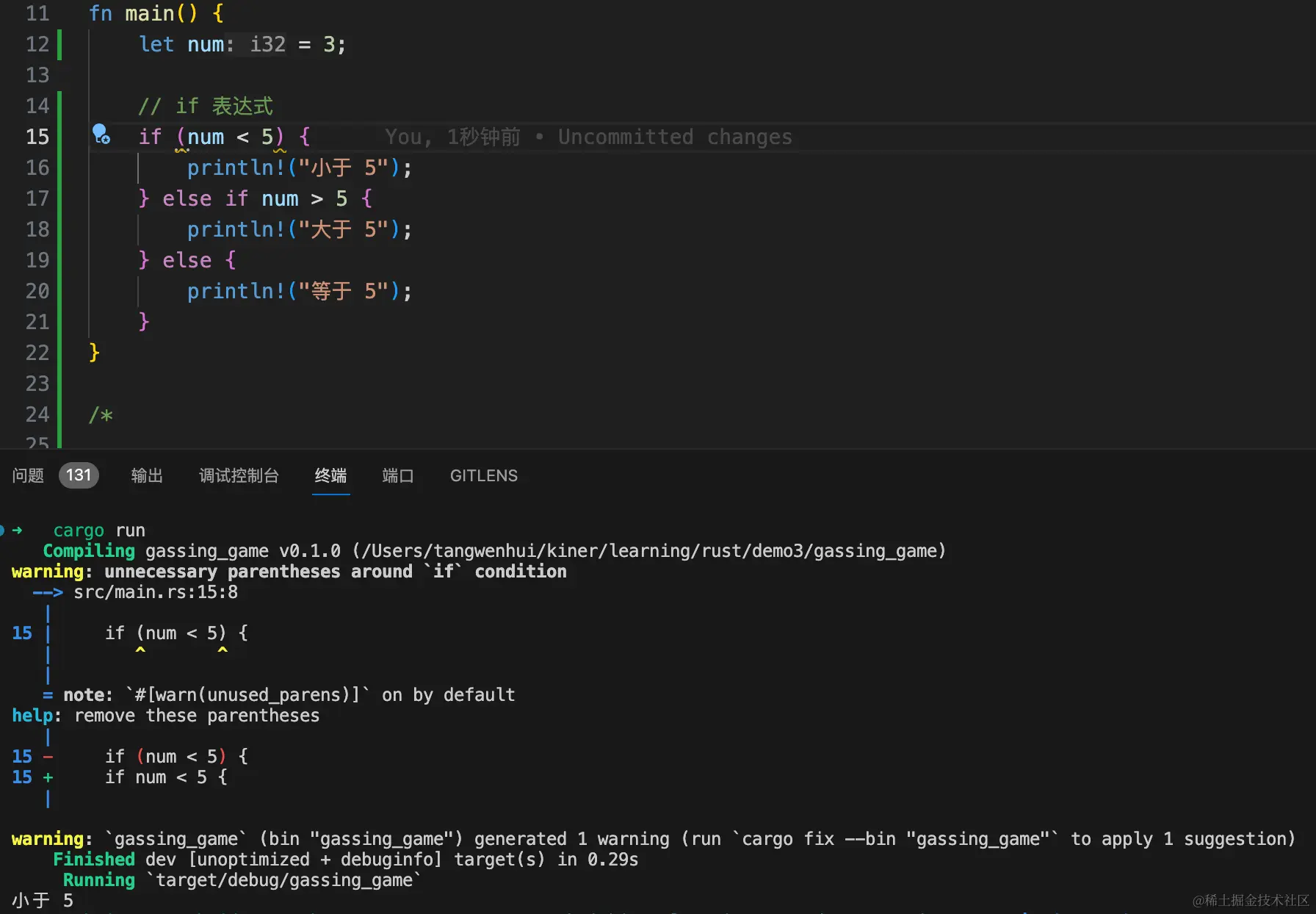Click the println!("等于 5") statement
1316x914 pixels.
(x=300, y=291)
